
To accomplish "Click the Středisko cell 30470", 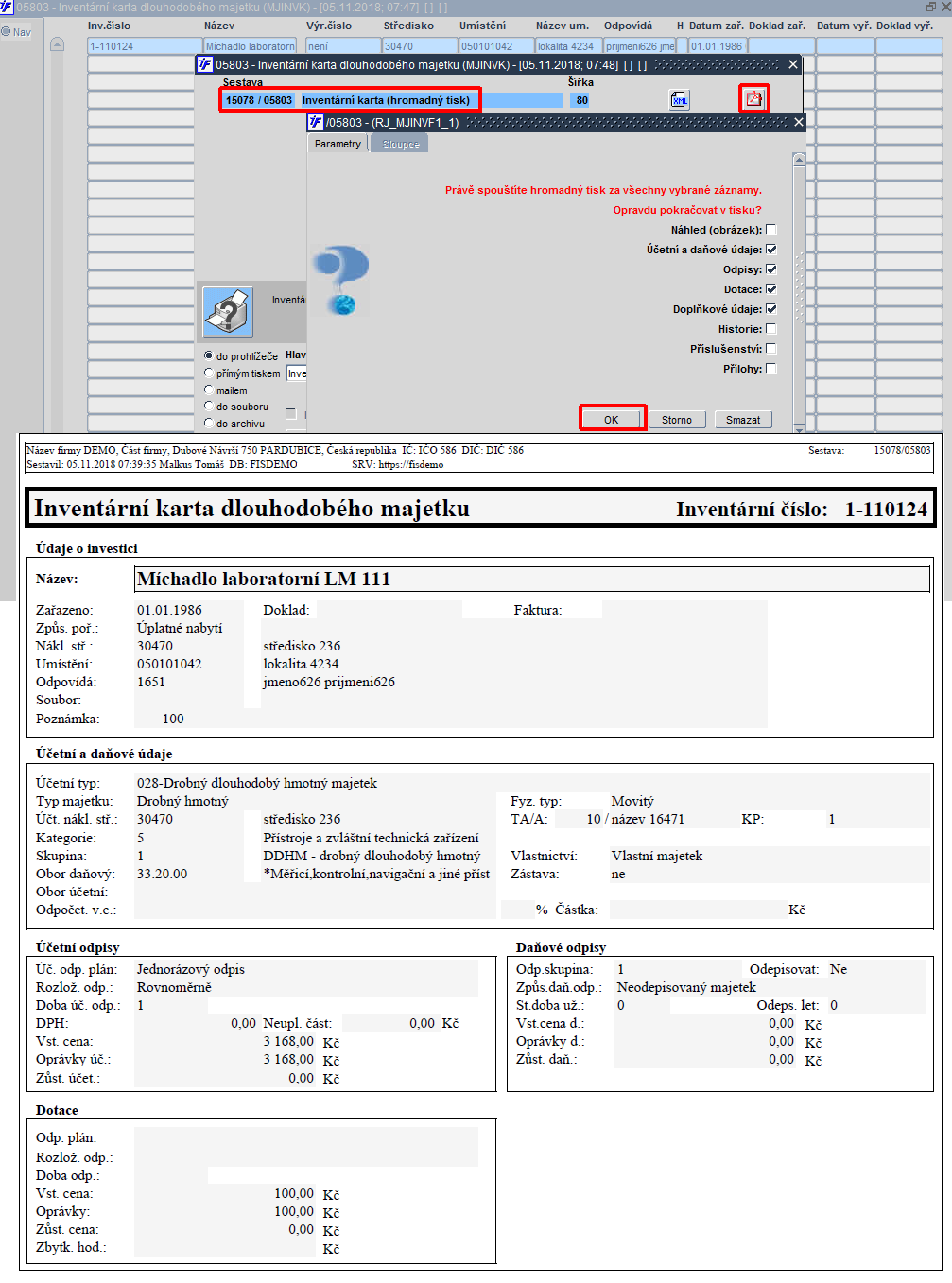I will coord(420,46).
